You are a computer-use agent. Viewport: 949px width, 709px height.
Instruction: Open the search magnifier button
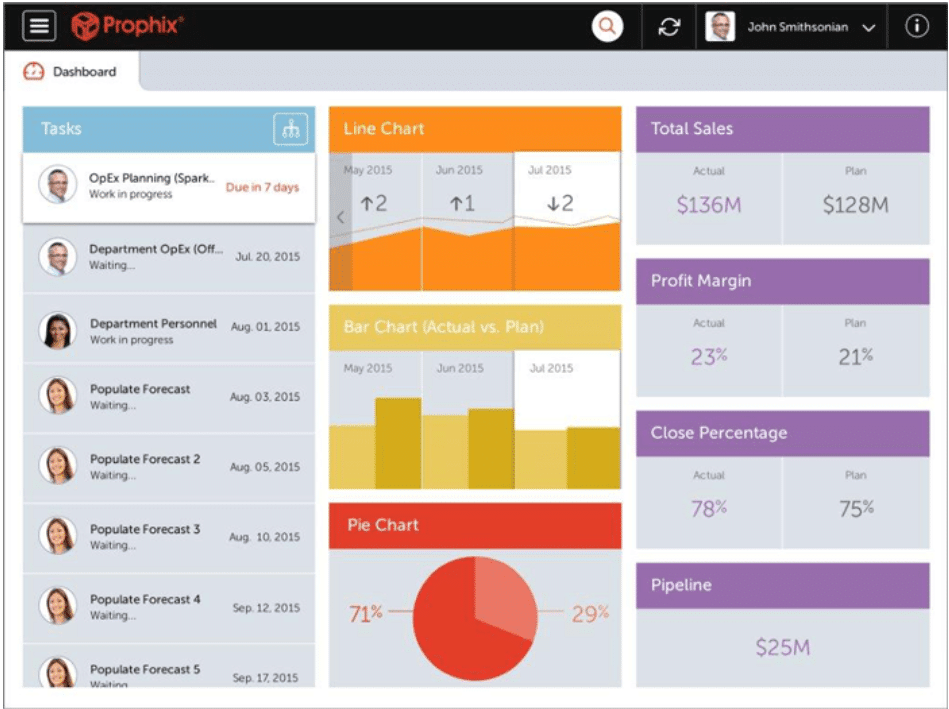click(607, 27)
